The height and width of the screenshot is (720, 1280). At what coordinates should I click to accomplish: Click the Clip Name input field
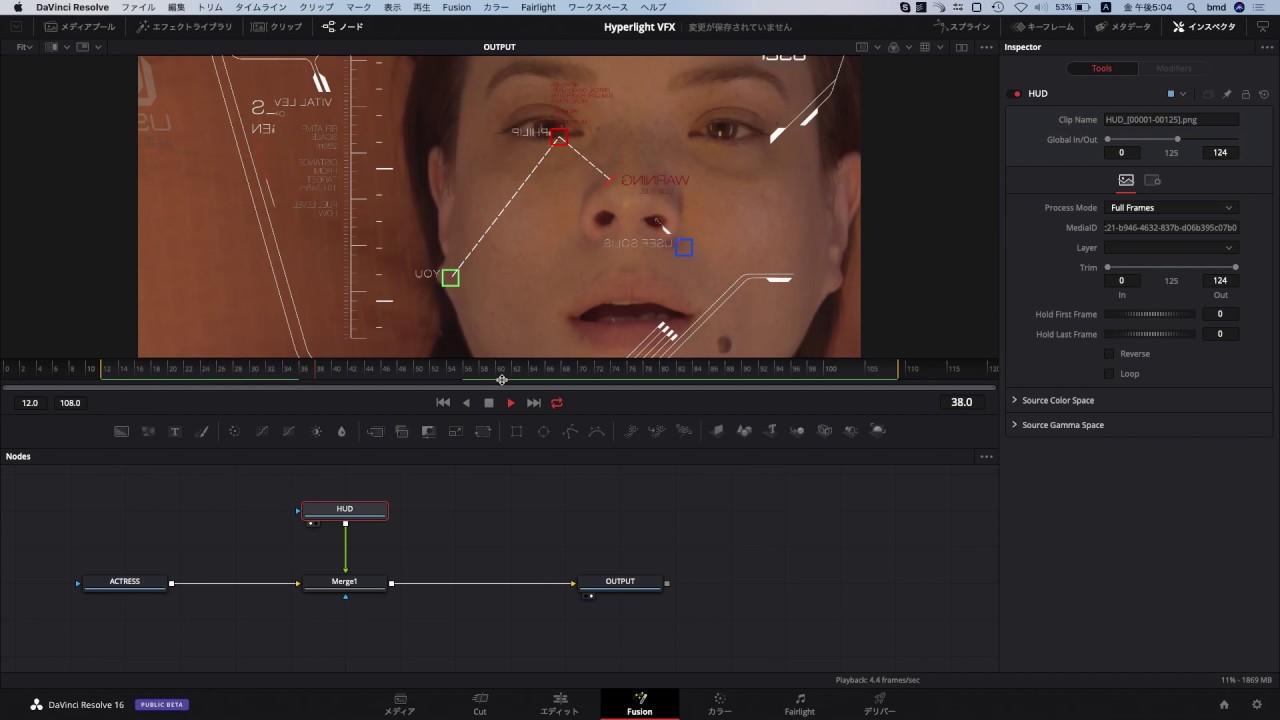(1170, 119)
